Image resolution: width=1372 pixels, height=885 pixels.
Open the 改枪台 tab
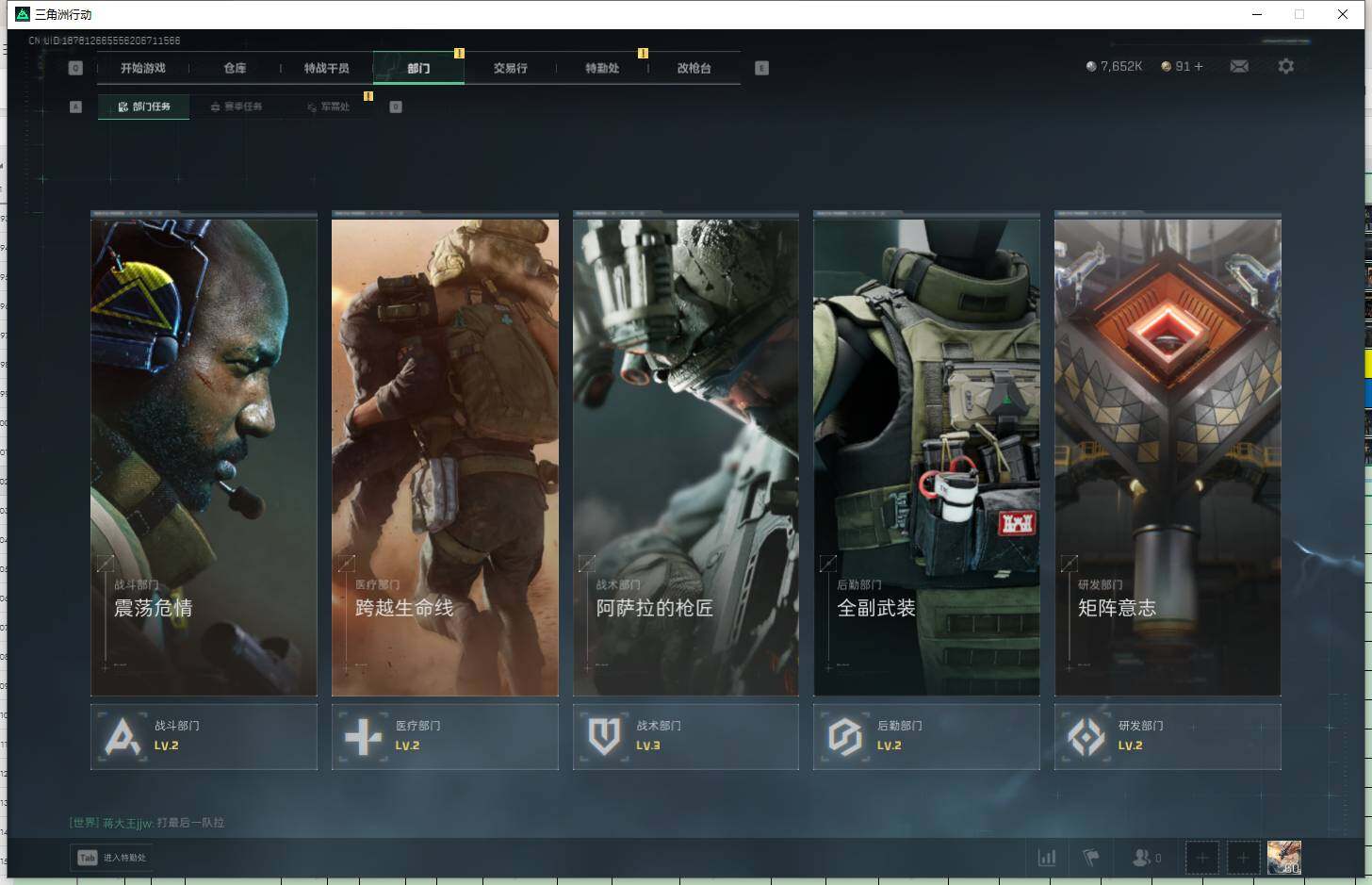(694, 68)
